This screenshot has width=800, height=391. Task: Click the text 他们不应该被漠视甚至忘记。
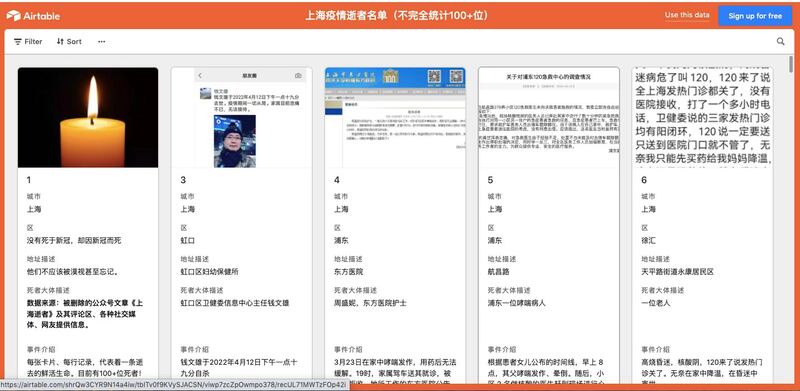(x=73, y=272)
